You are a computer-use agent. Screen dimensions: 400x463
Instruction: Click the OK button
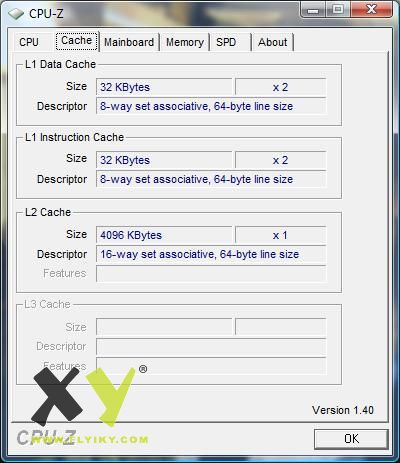pos(351,439)
